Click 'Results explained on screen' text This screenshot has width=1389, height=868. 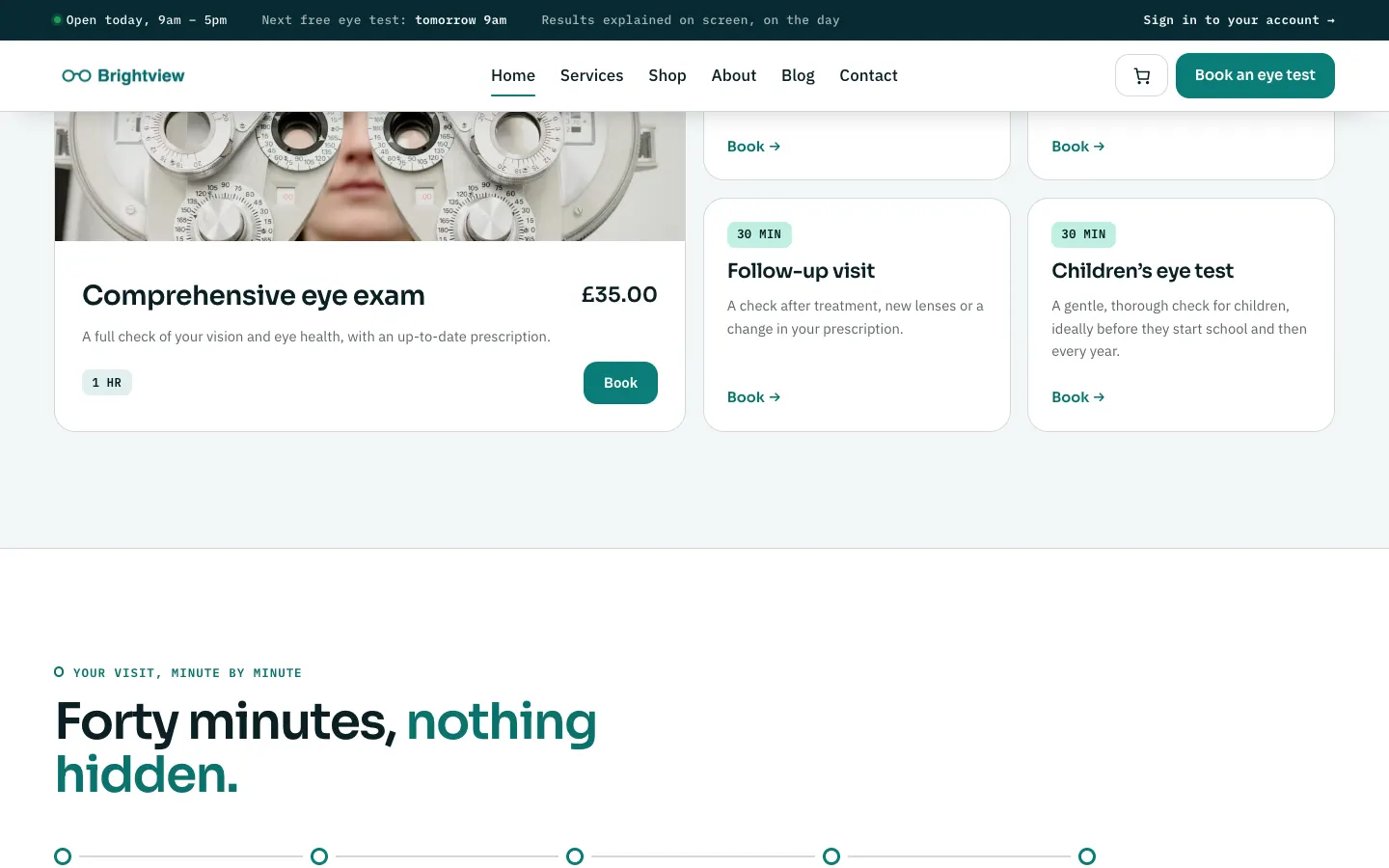pos(691,19)
